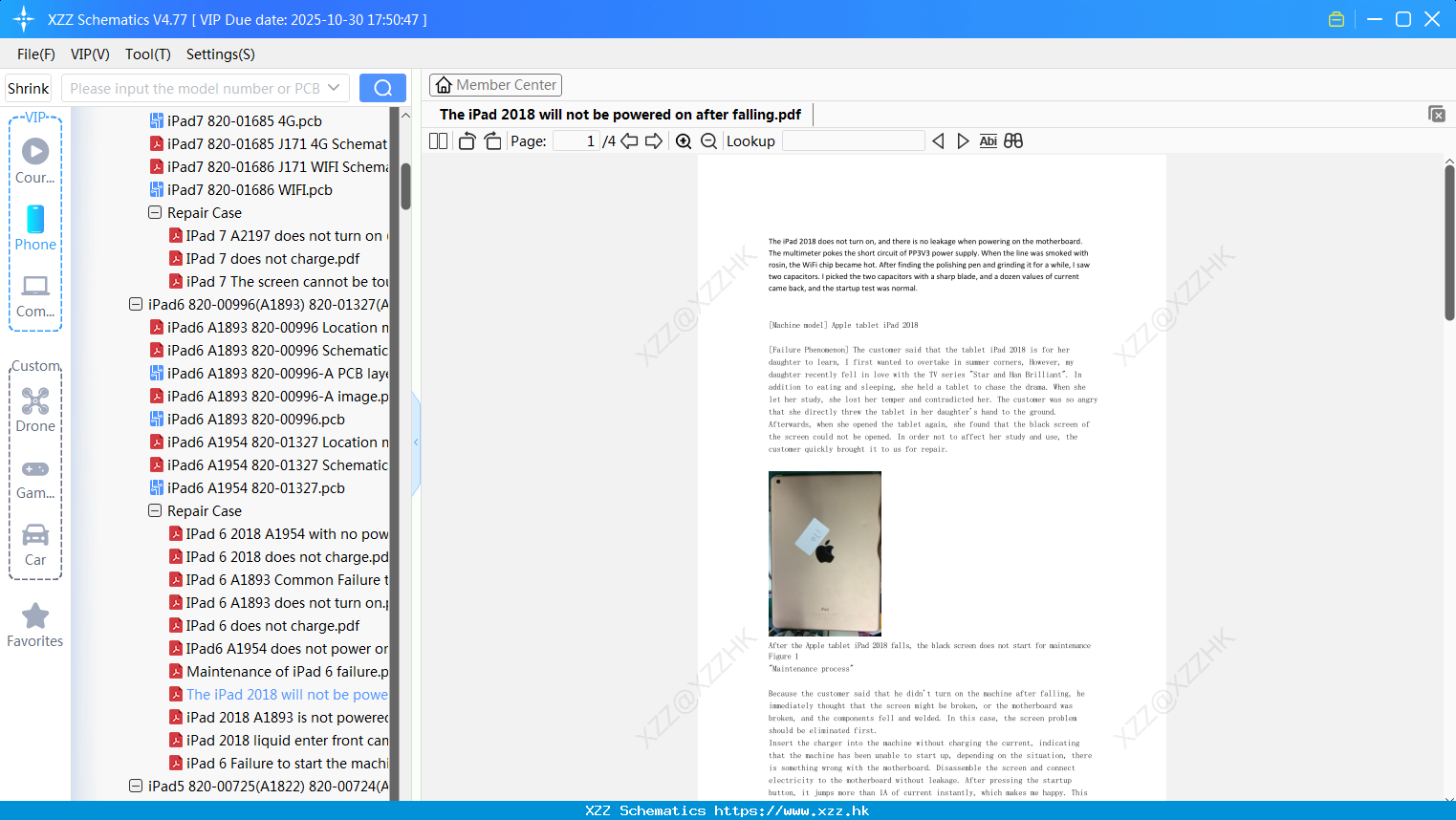
Task: Toggle the two-page view icon
Action: pos(438,140)
